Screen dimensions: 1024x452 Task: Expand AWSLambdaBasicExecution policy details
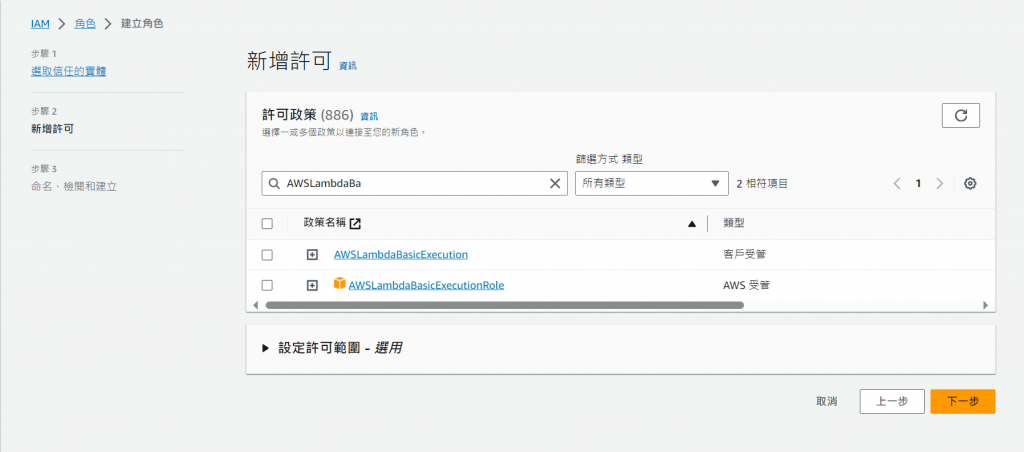[312, 255]
